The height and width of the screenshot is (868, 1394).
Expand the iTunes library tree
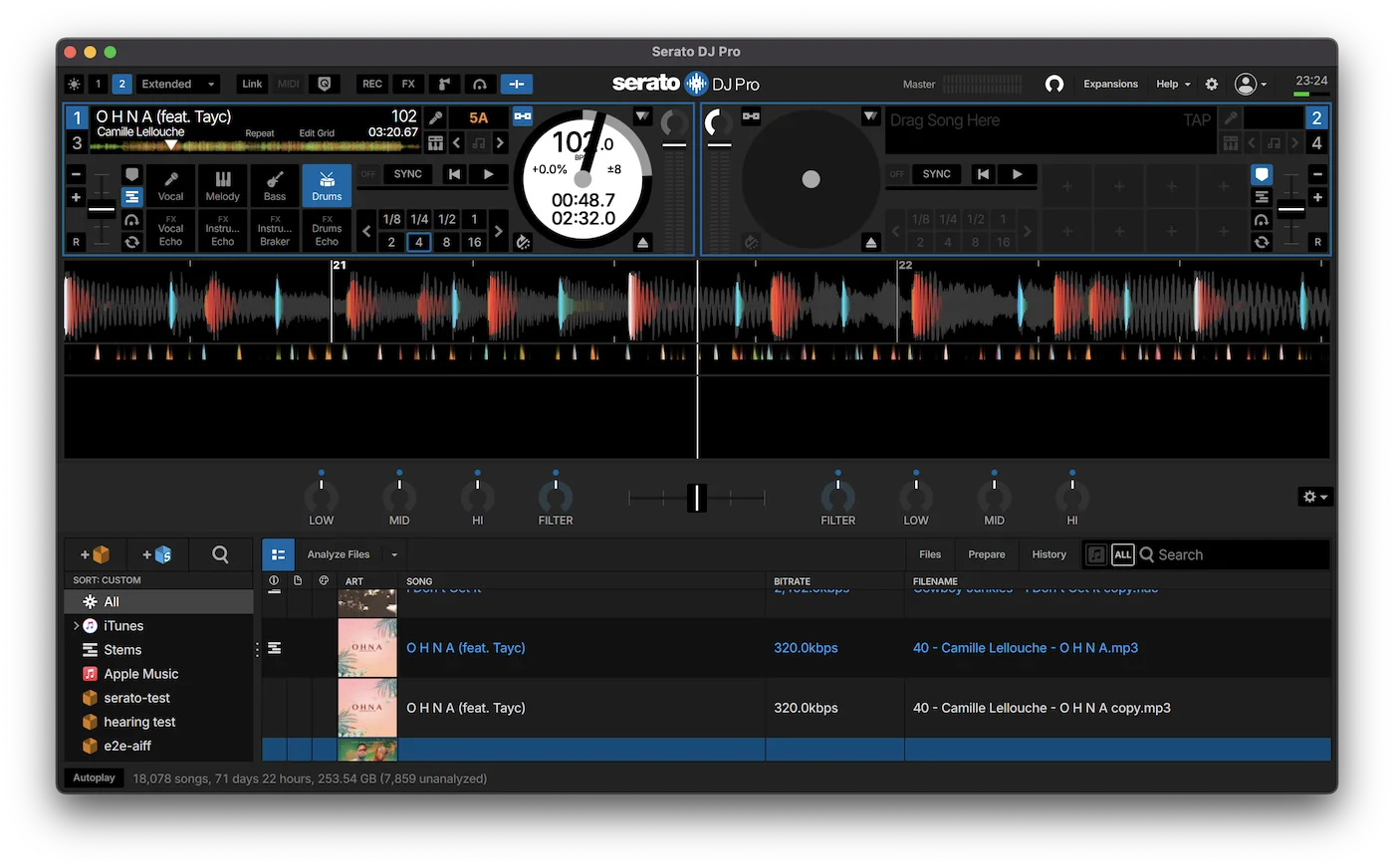tap(77, 626)
